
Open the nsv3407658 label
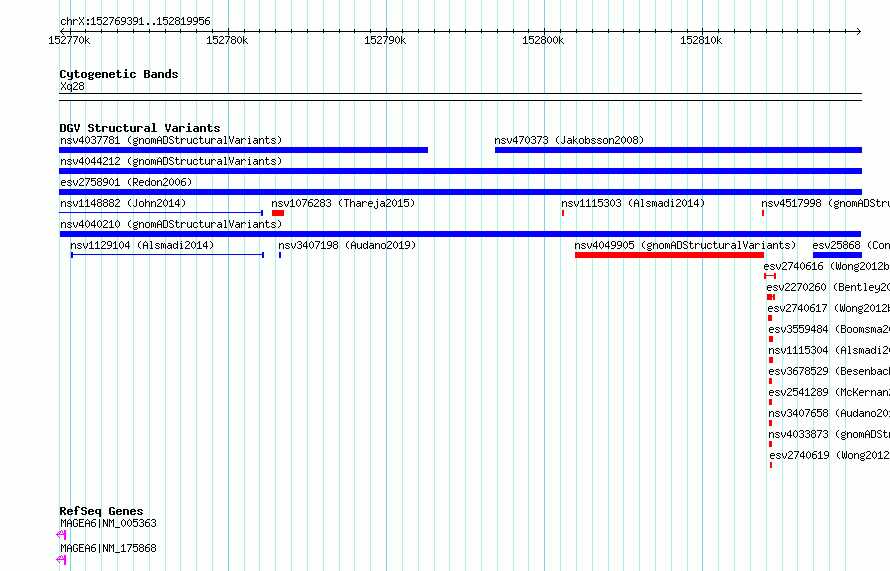829,413
